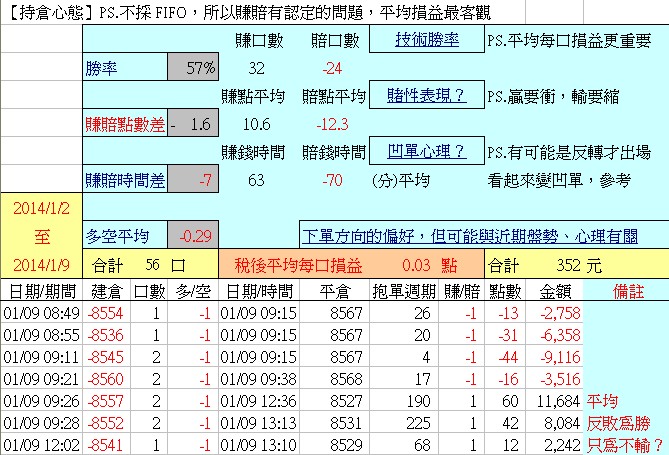Select the 金額 column header
This screenshot has height=455, width=669.
pos(555,292)
